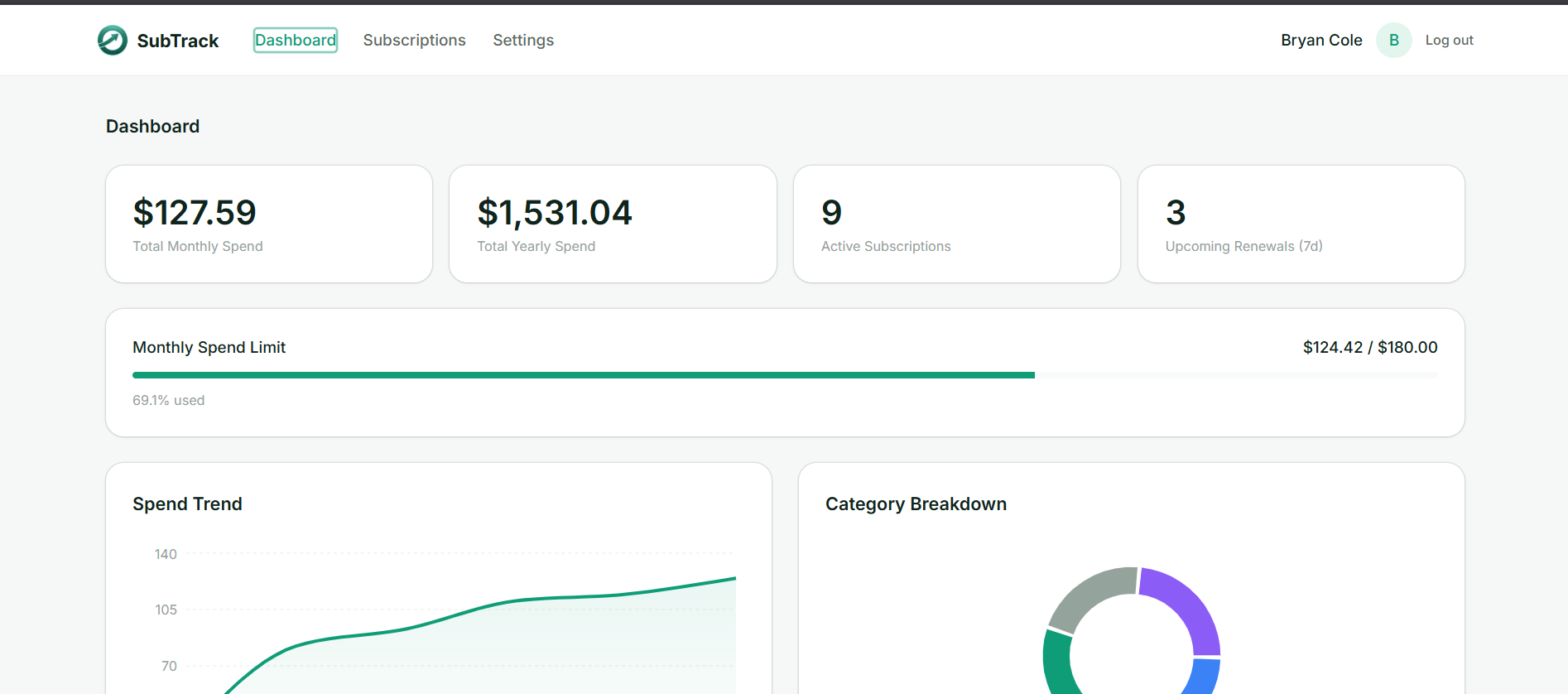This screenshot has height=694, width=1568.
Task: Click the SubTrack brand name
Action: point(178,41)
